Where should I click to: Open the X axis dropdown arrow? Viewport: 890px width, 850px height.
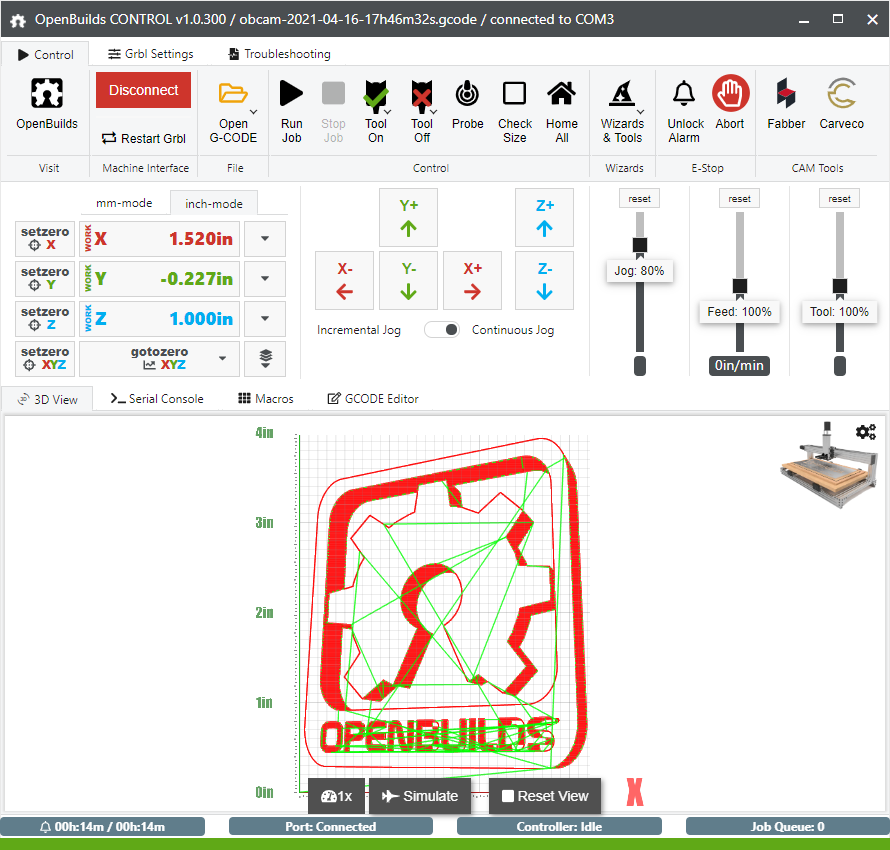click(x=264, y=239)
